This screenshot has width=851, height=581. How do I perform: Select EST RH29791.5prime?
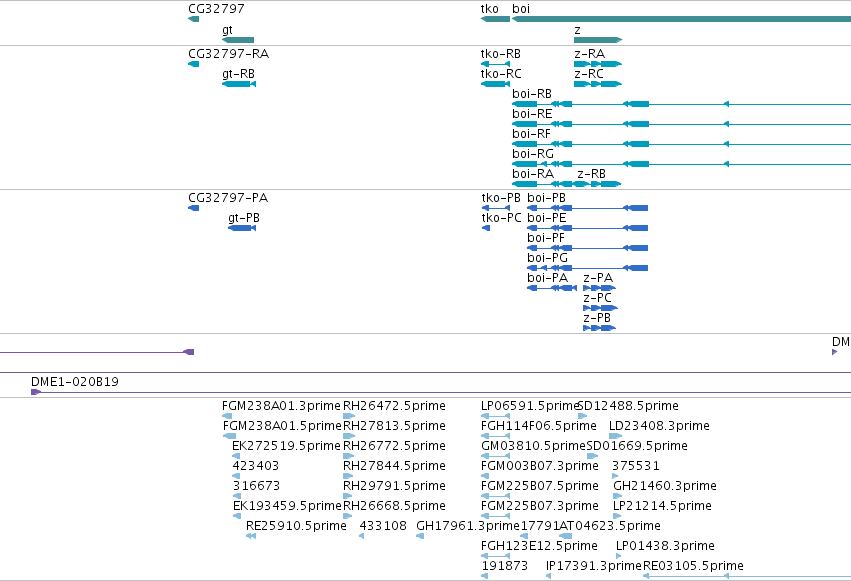point(348,496)
